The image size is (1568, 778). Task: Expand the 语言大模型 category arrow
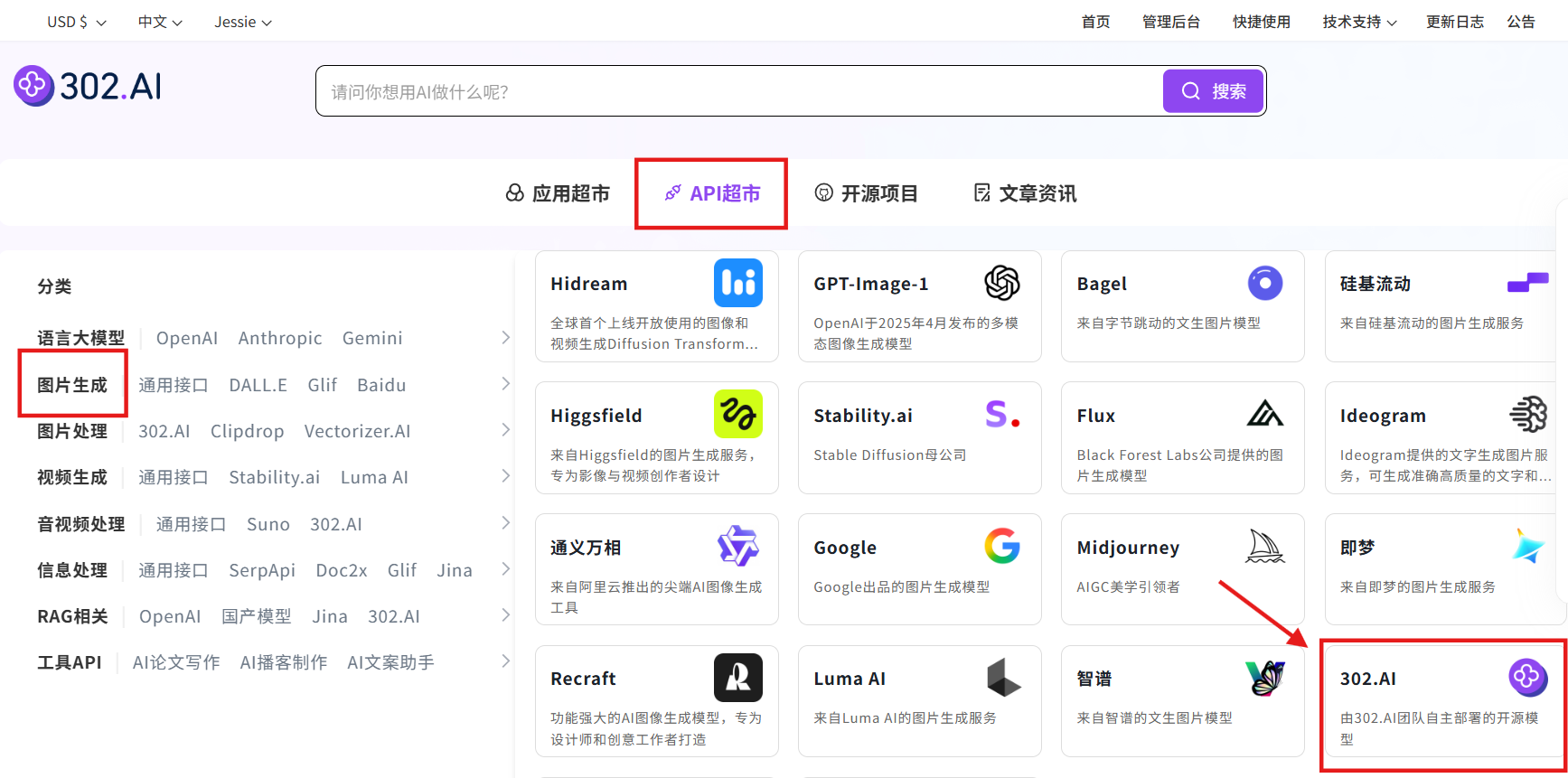[506, 337]
